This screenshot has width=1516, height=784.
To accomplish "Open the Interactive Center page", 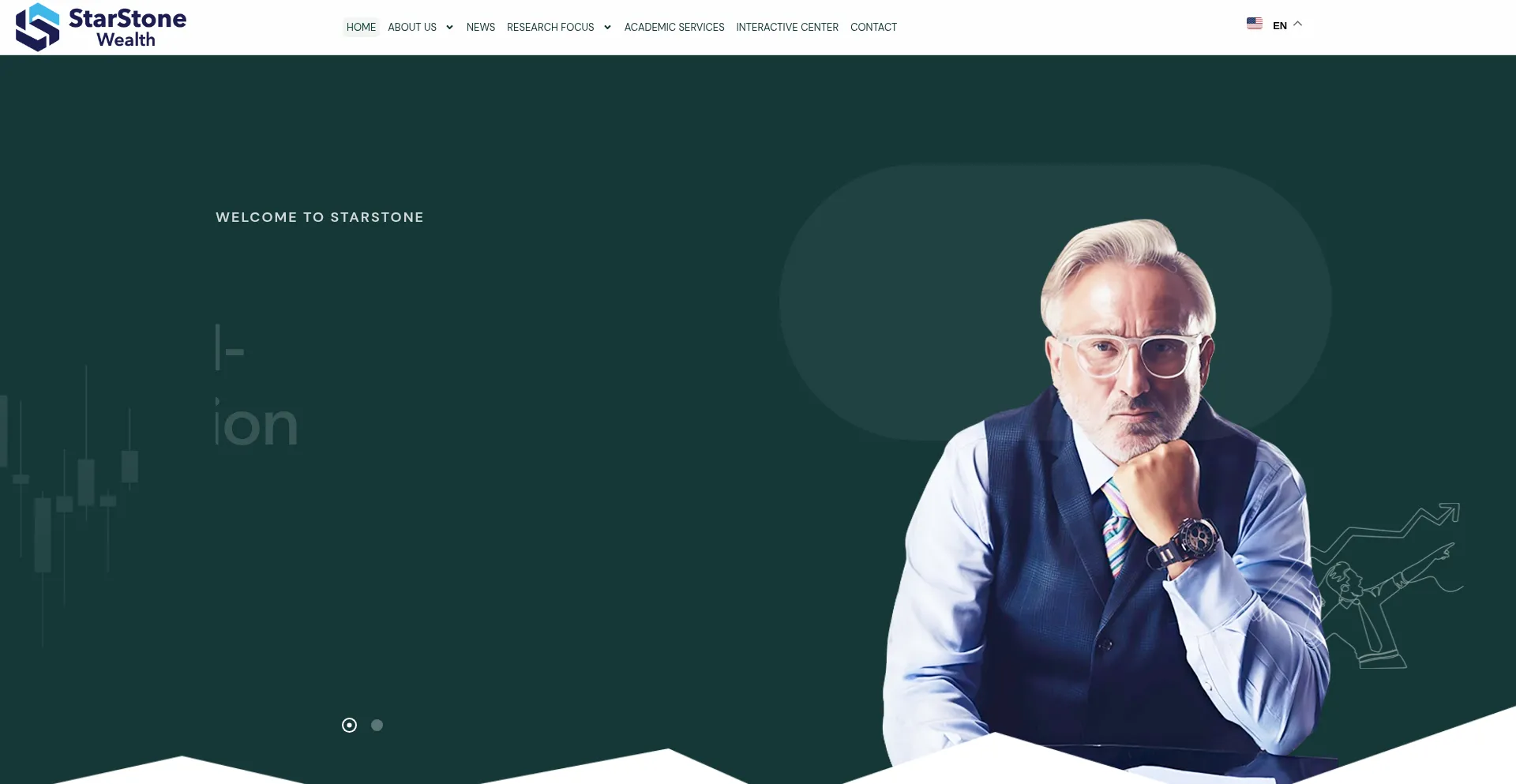I will click(x=787, y=27).
